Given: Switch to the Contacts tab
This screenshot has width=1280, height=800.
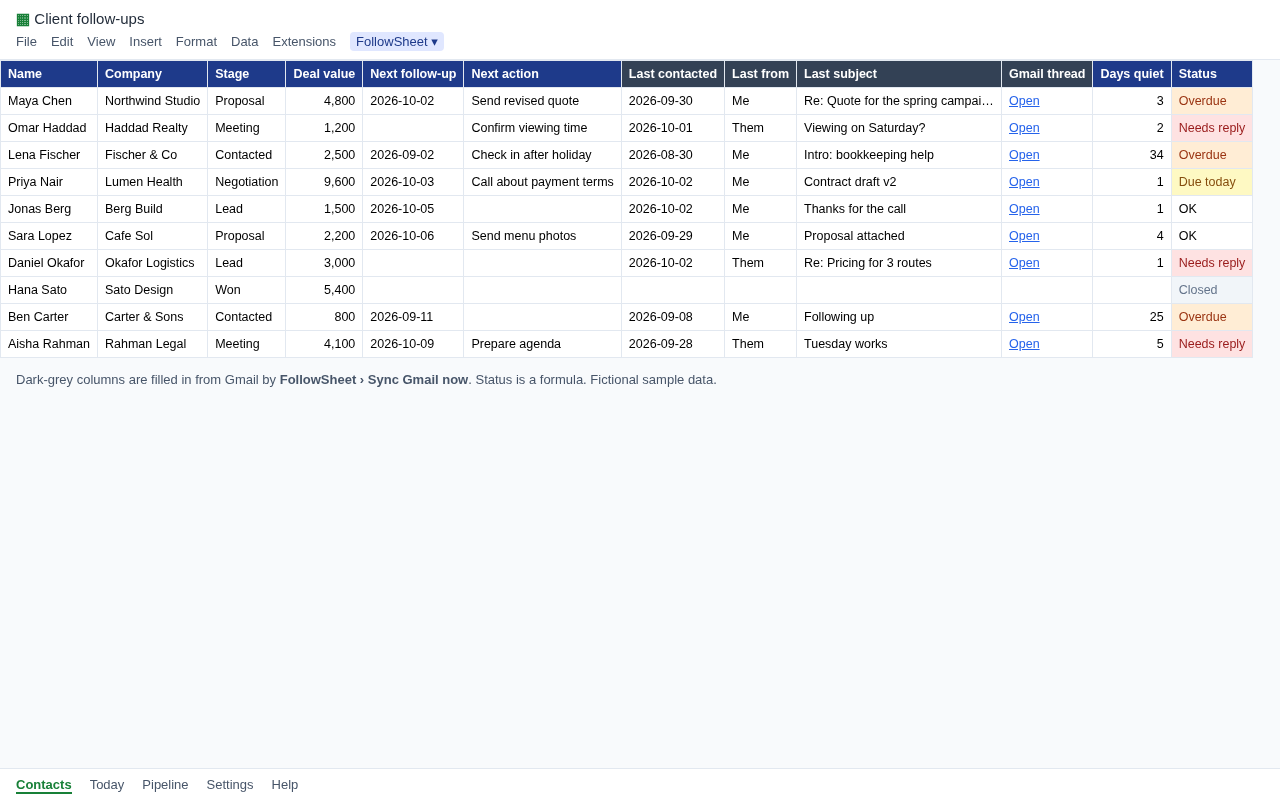Looking at the screenshot, I should pyautogui.click(x=44, y=785).
